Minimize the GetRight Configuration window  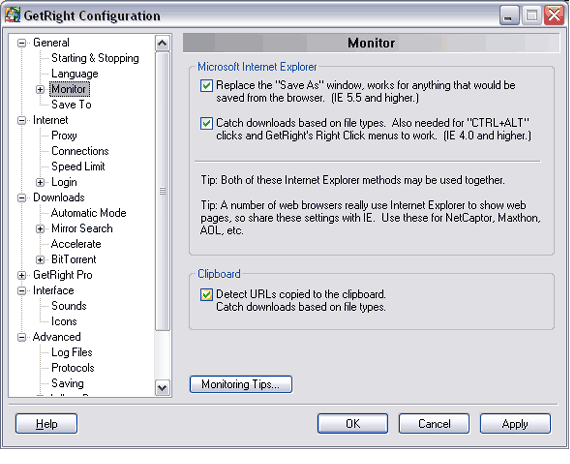tap(509, 15)
